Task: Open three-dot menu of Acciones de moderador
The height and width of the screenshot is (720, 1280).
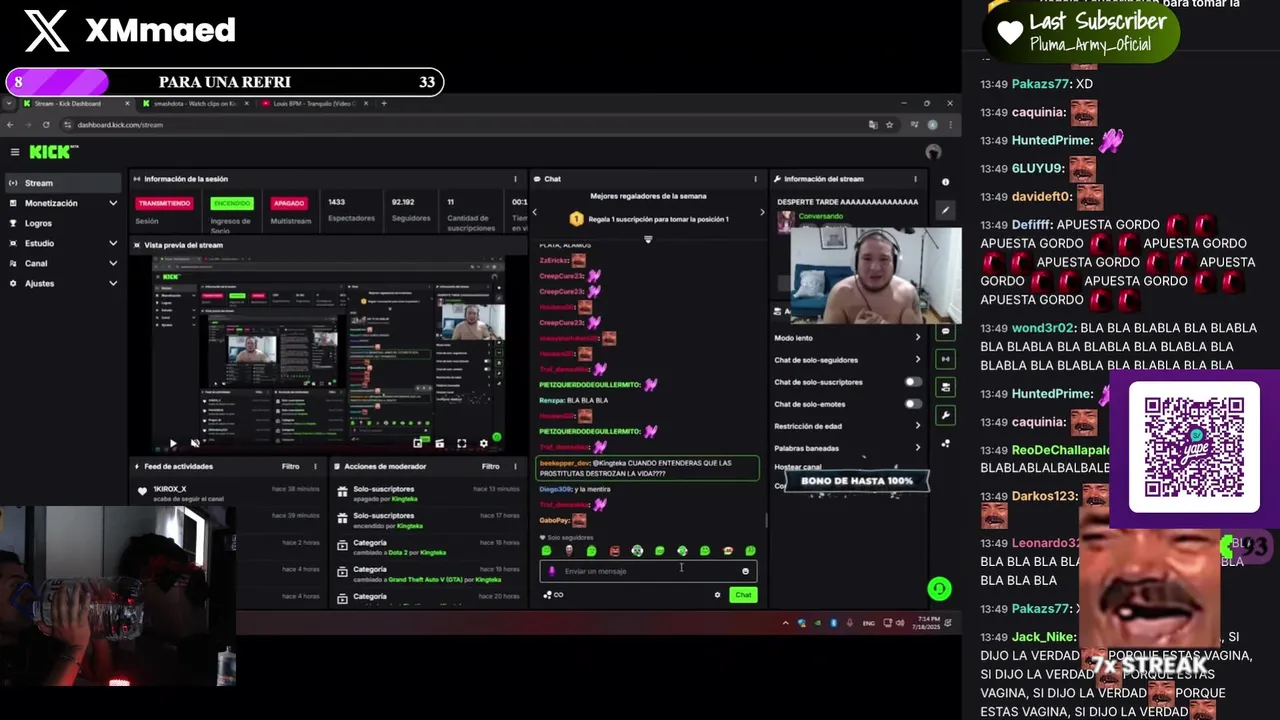Action: tap(515, 466)
